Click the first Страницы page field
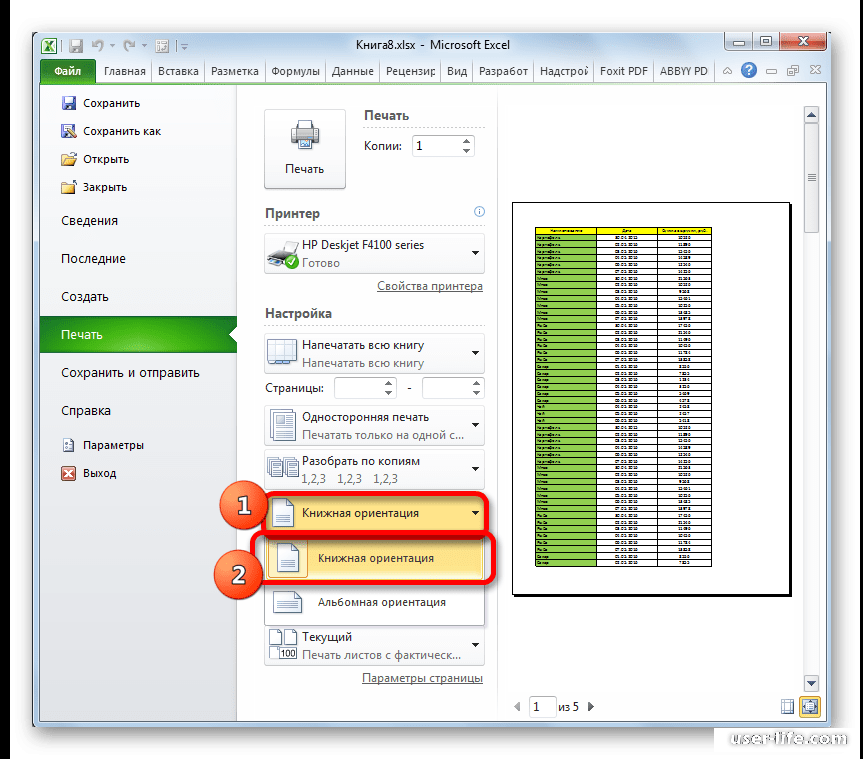This screenshot has width=863, height=759. [x=359, y=388]
